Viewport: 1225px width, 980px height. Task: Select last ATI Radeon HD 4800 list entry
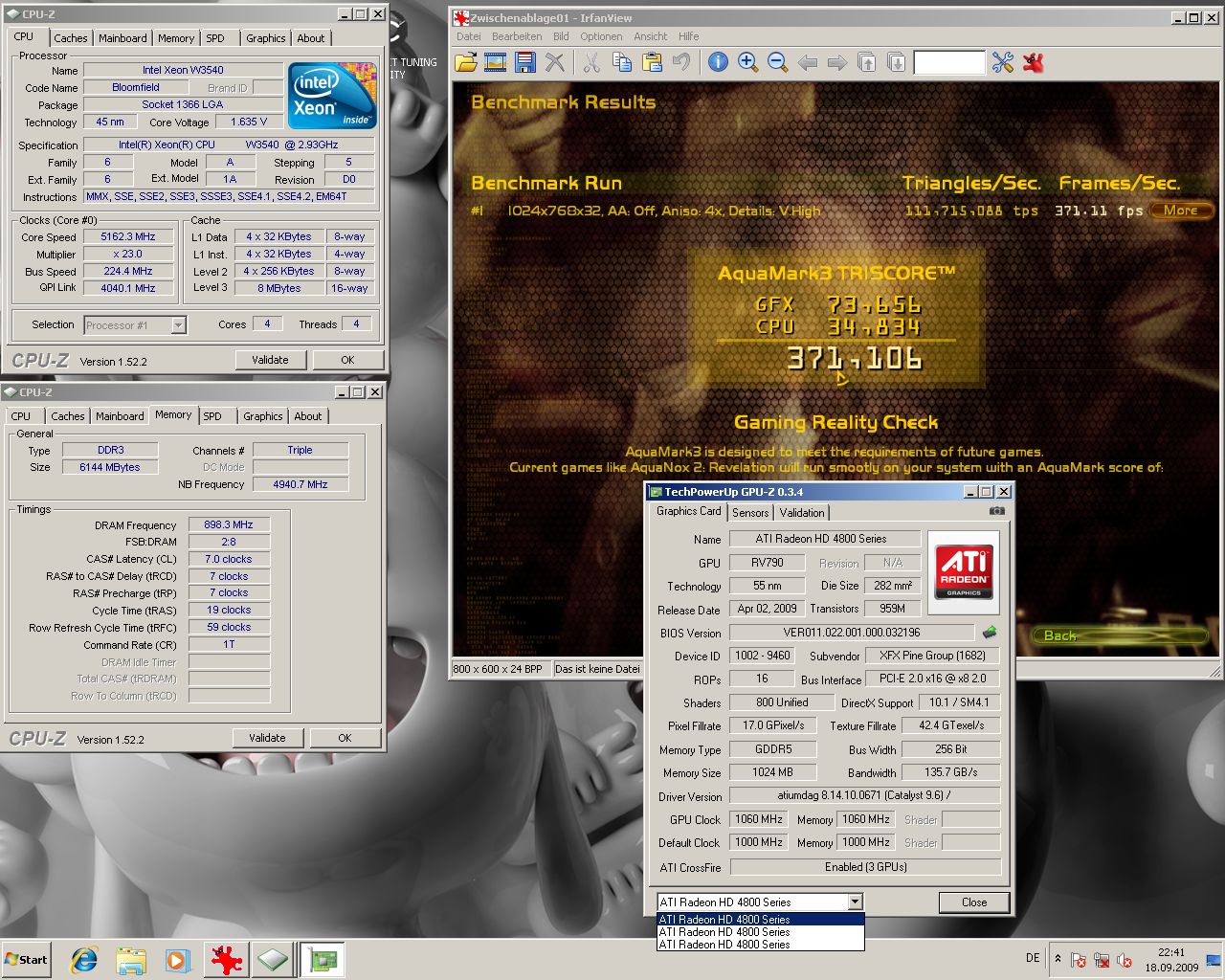[761, 945]
